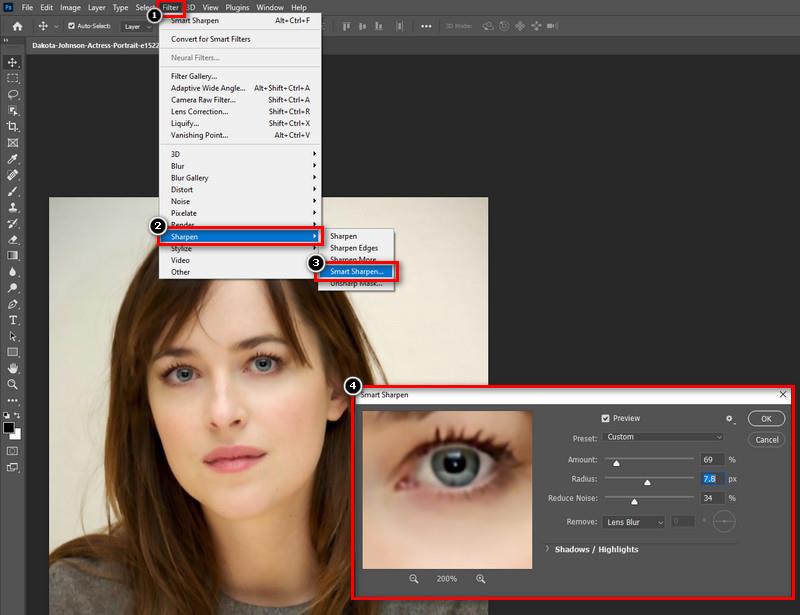Open Smart Sharpen settings gear menu
The image size is (800, 615).
pos(730,419)
